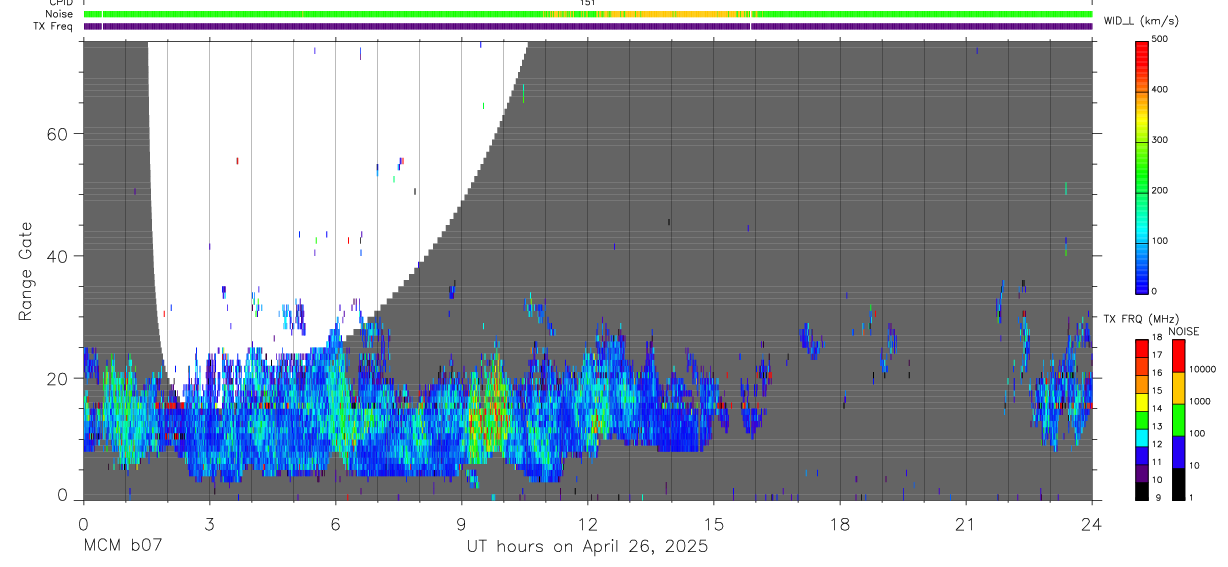Click the 'TX Freq' row label at top left
Viewport: 1228px width, 567px height.
[x=54, y=26]
